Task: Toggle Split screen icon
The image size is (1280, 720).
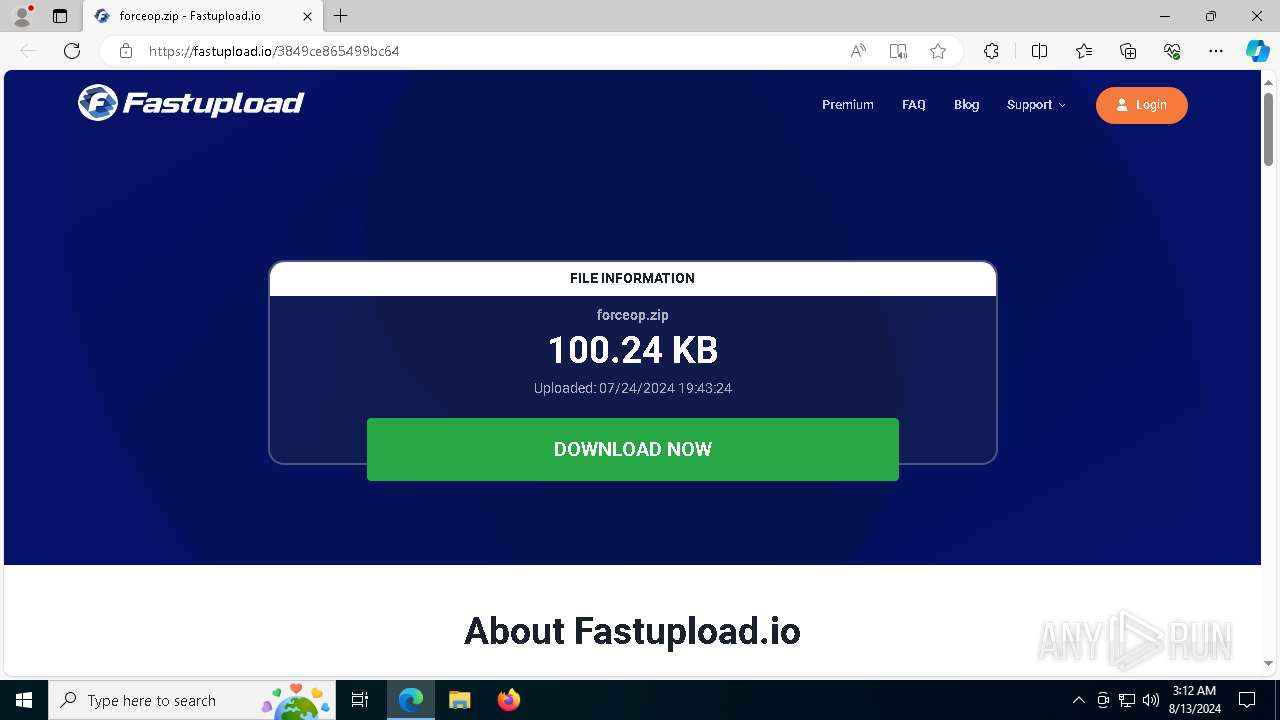Action: click(x=1039, y=51)
